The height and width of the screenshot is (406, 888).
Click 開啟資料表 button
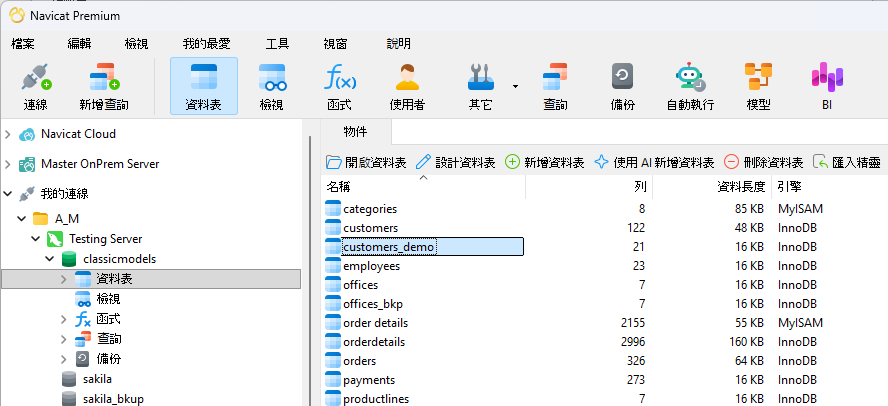(x=366, y=163)
